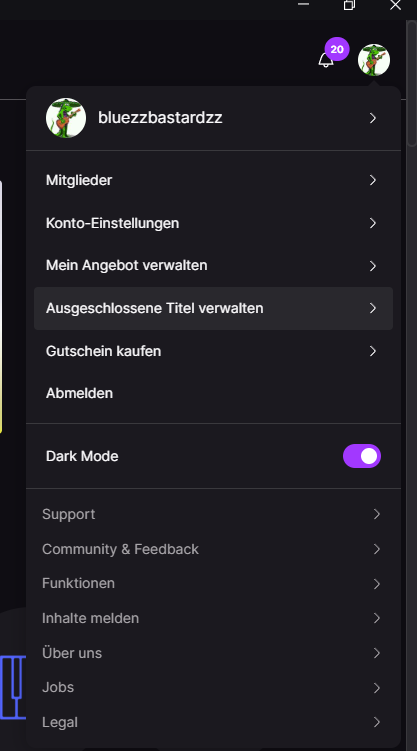Toggle the Dark Mode switch off
Image resolution: width=417 pixels, height=751 pixels.
point(362,456)
